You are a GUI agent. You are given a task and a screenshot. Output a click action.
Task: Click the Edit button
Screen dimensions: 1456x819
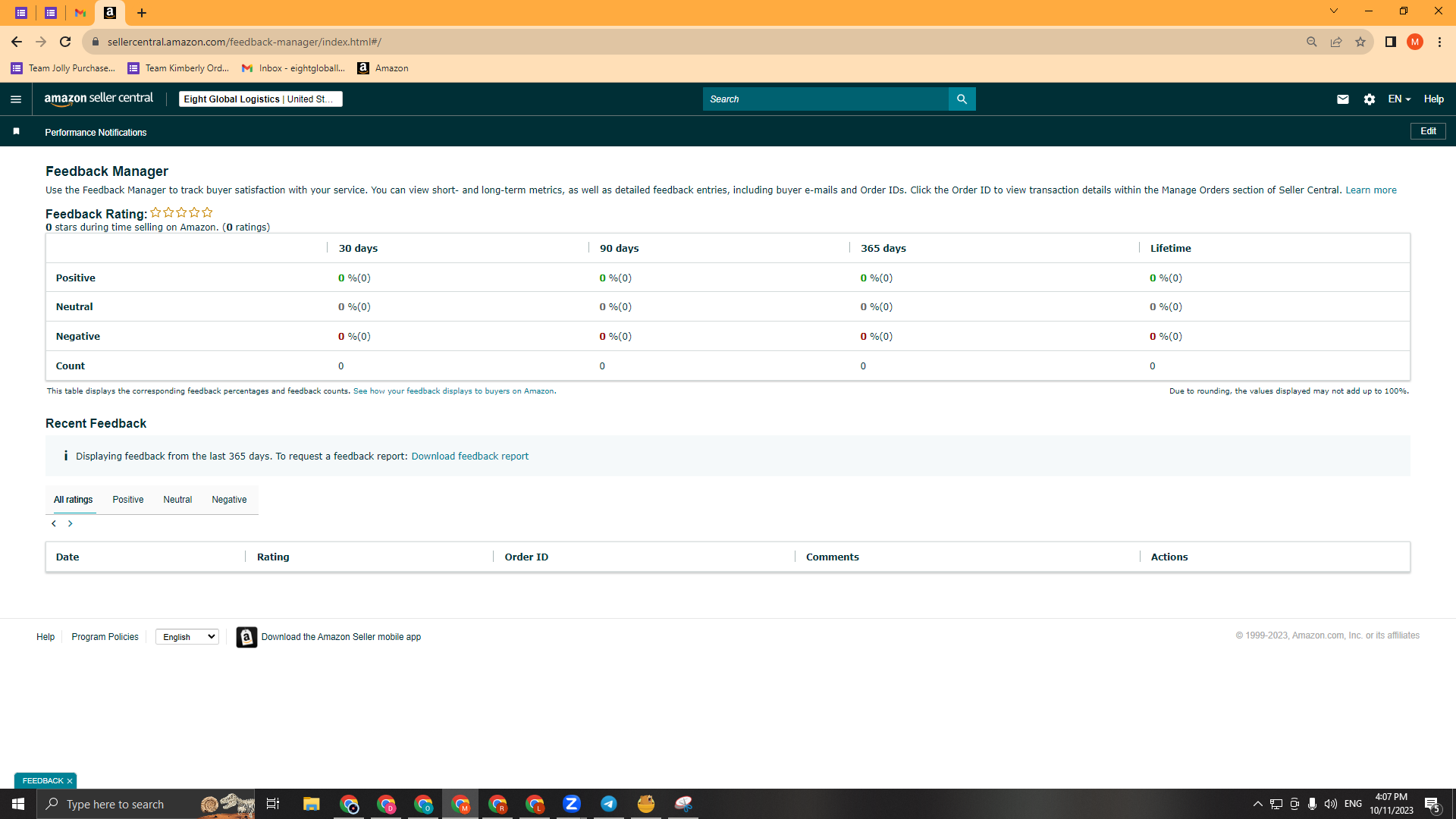click(x=1428, y=131)
